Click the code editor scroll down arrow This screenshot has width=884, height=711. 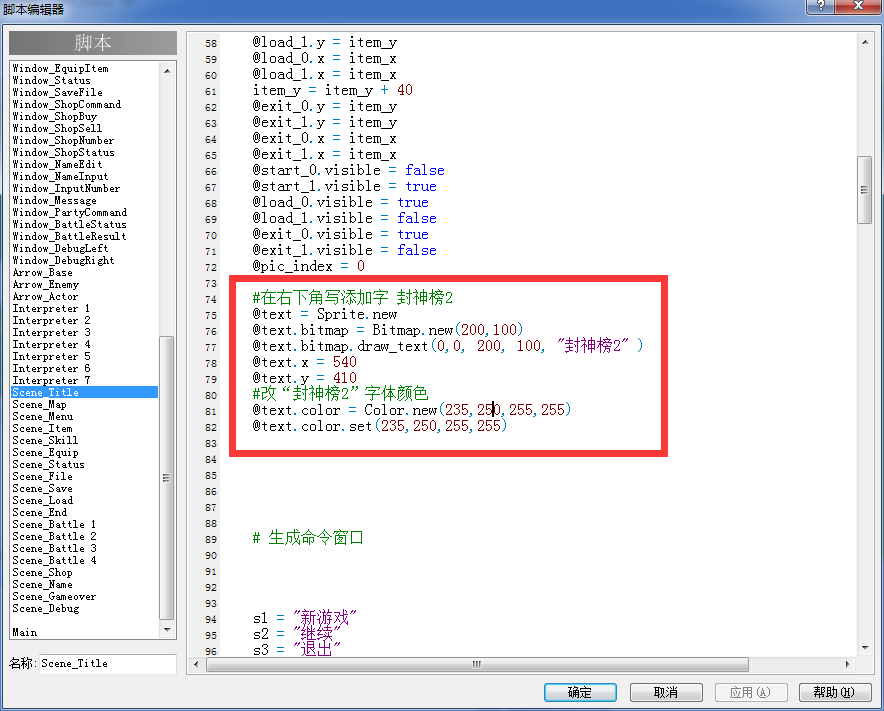[865, 648]
